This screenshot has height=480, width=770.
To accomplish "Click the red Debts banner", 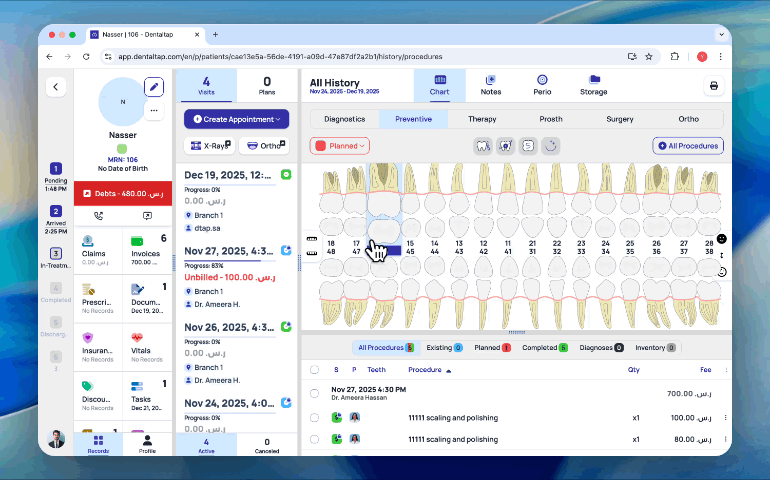I will [123, 192].
